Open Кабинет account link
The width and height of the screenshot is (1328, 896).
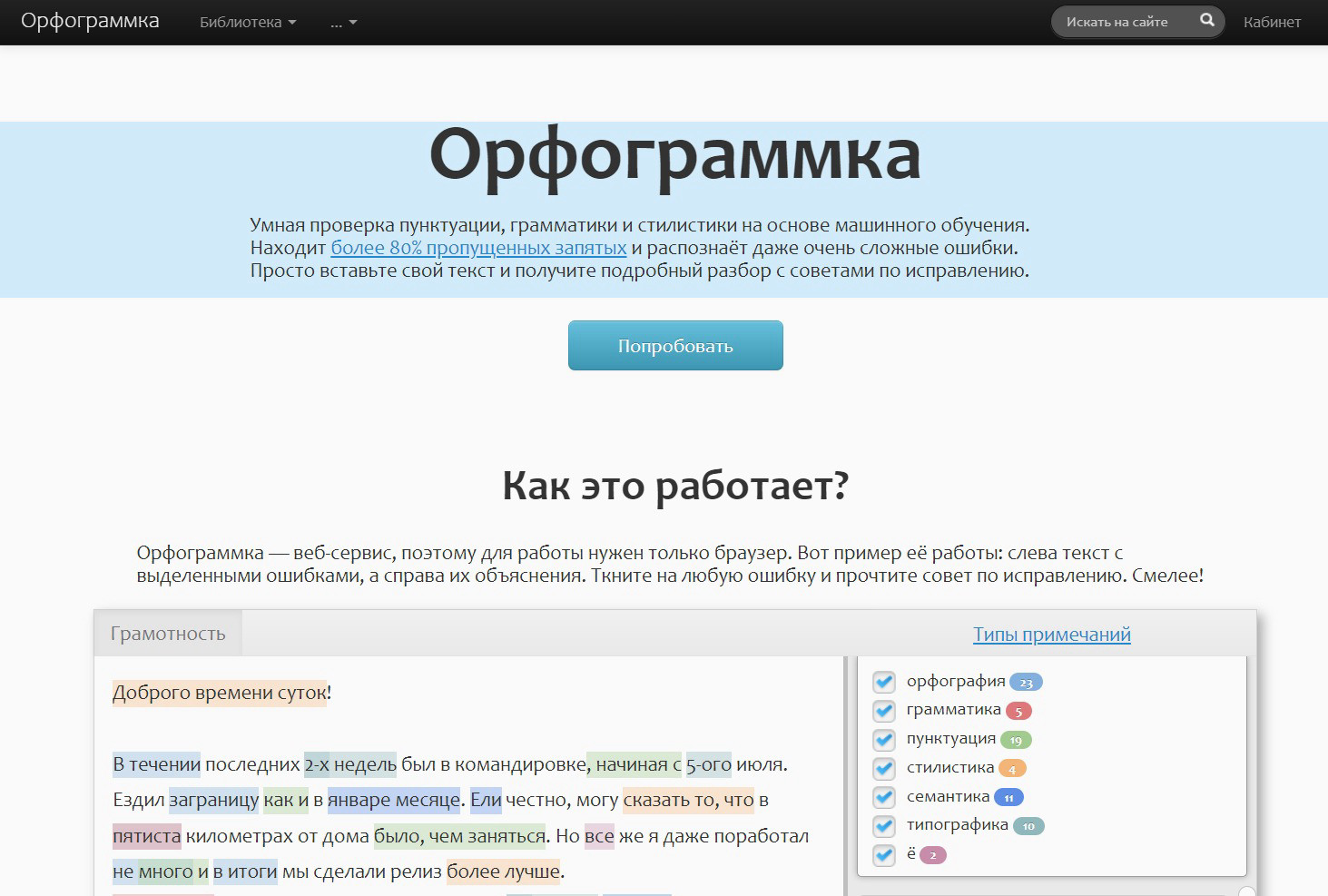click(1272, 23)
